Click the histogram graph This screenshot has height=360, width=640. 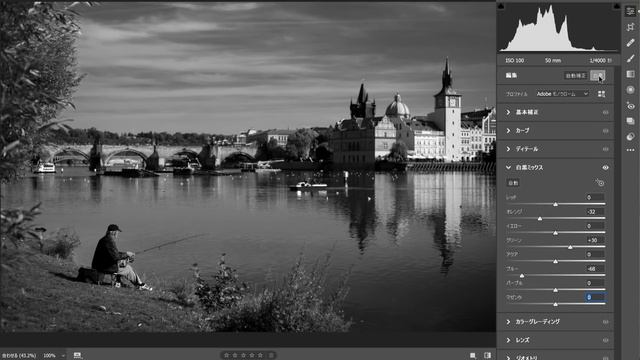[558, 28]
